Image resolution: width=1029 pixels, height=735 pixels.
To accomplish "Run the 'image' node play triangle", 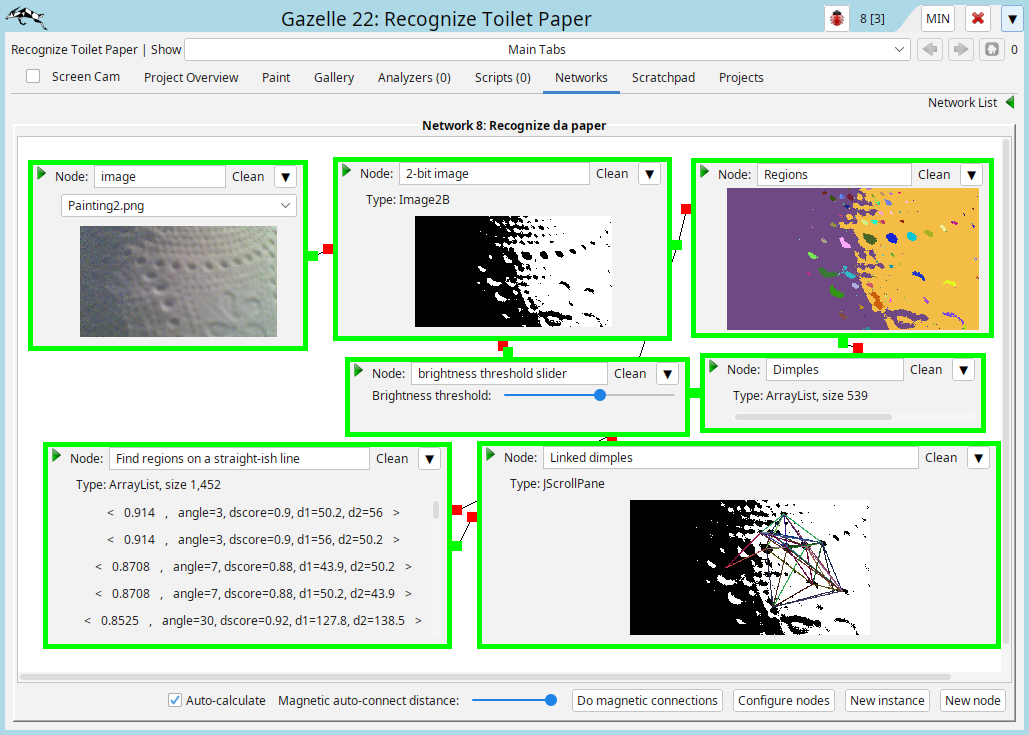I will pyautogui.click(x=42, y=174).
